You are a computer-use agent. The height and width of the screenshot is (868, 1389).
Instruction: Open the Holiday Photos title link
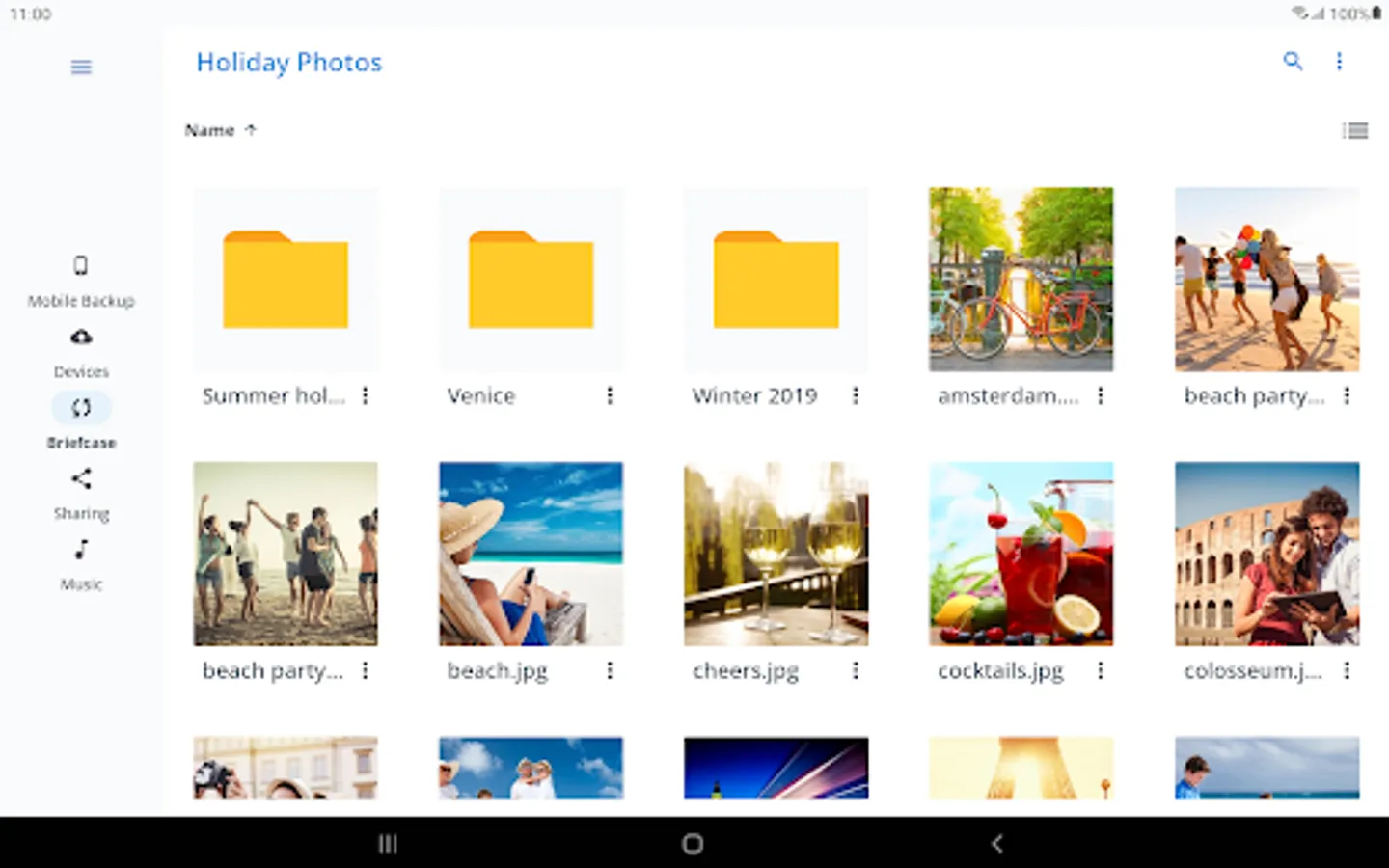tap(288, 62)
